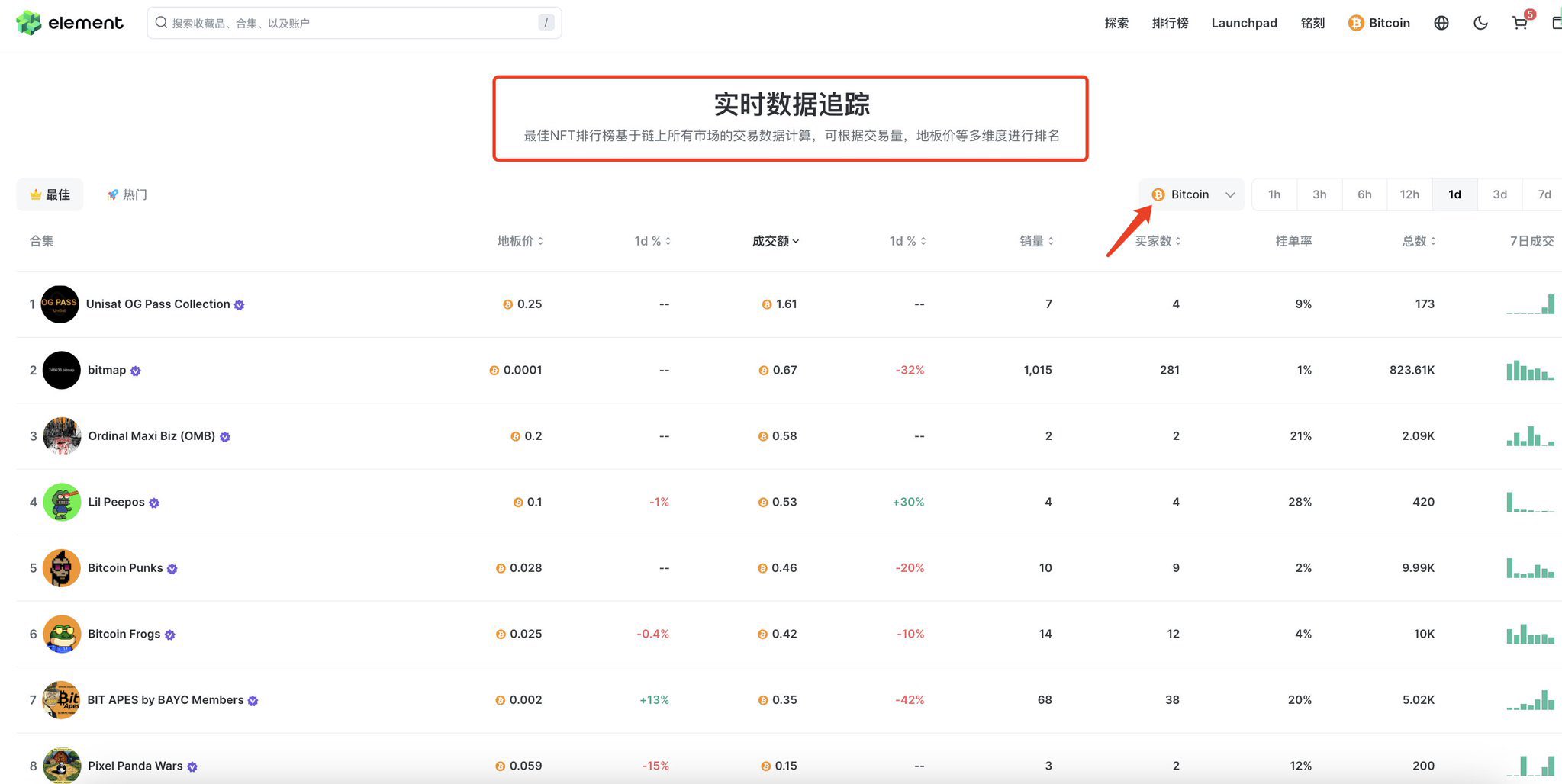Open Unisat OG Pass Collection link

158,304
